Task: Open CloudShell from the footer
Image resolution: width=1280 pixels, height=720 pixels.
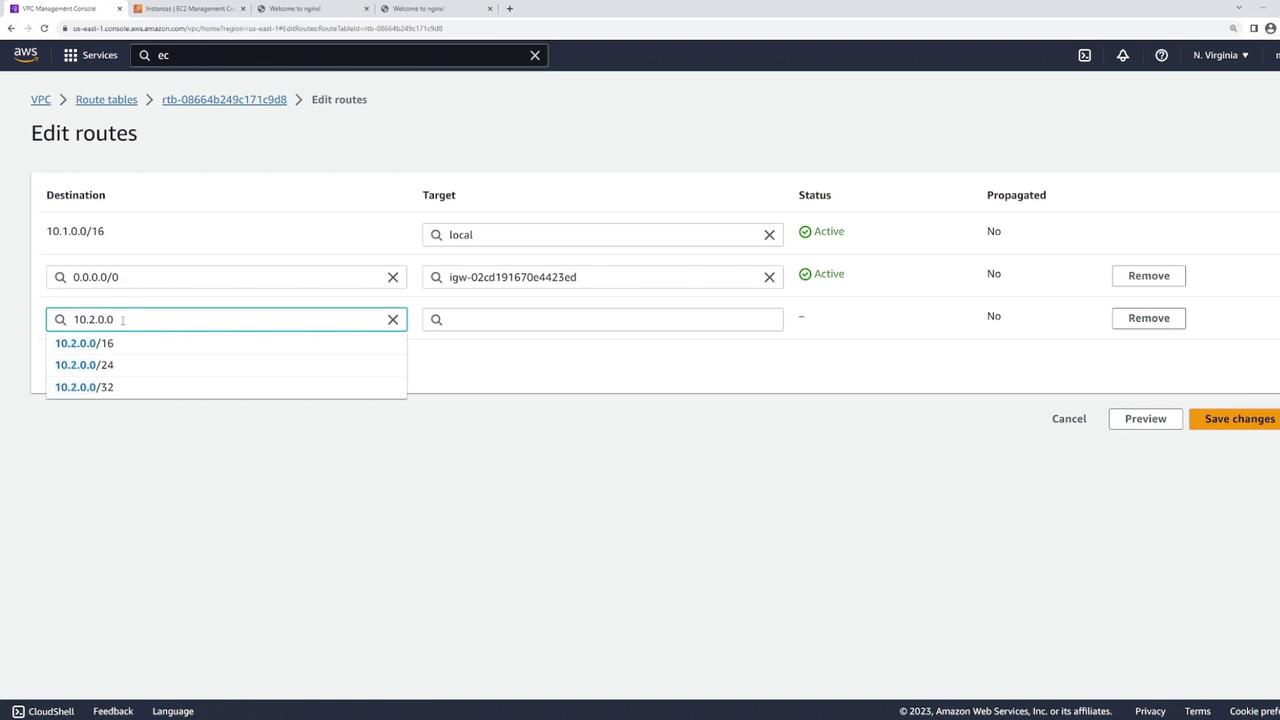Action: click(x=42, y=711)
